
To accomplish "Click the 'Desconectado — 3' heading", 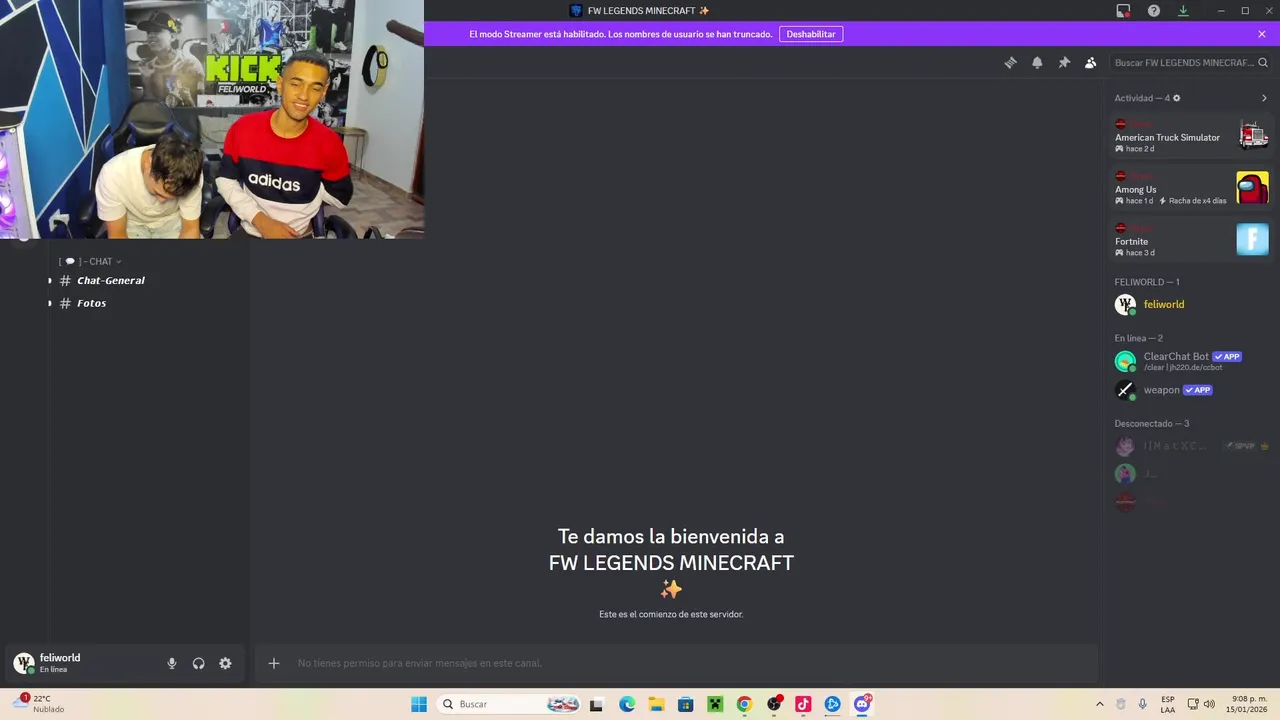I will tap(1152, 424).
